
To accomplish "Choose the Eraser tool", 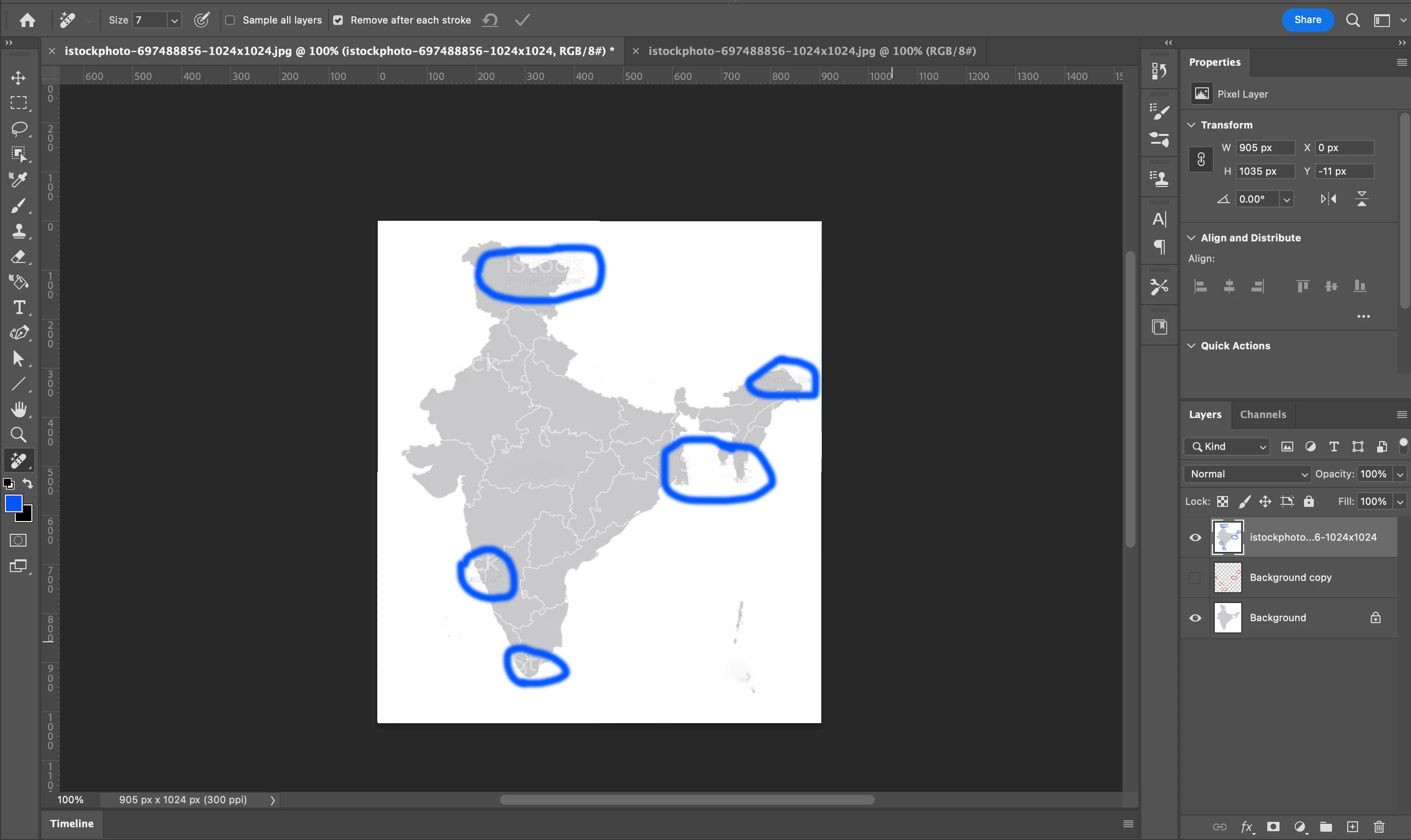I will [18, 257].
